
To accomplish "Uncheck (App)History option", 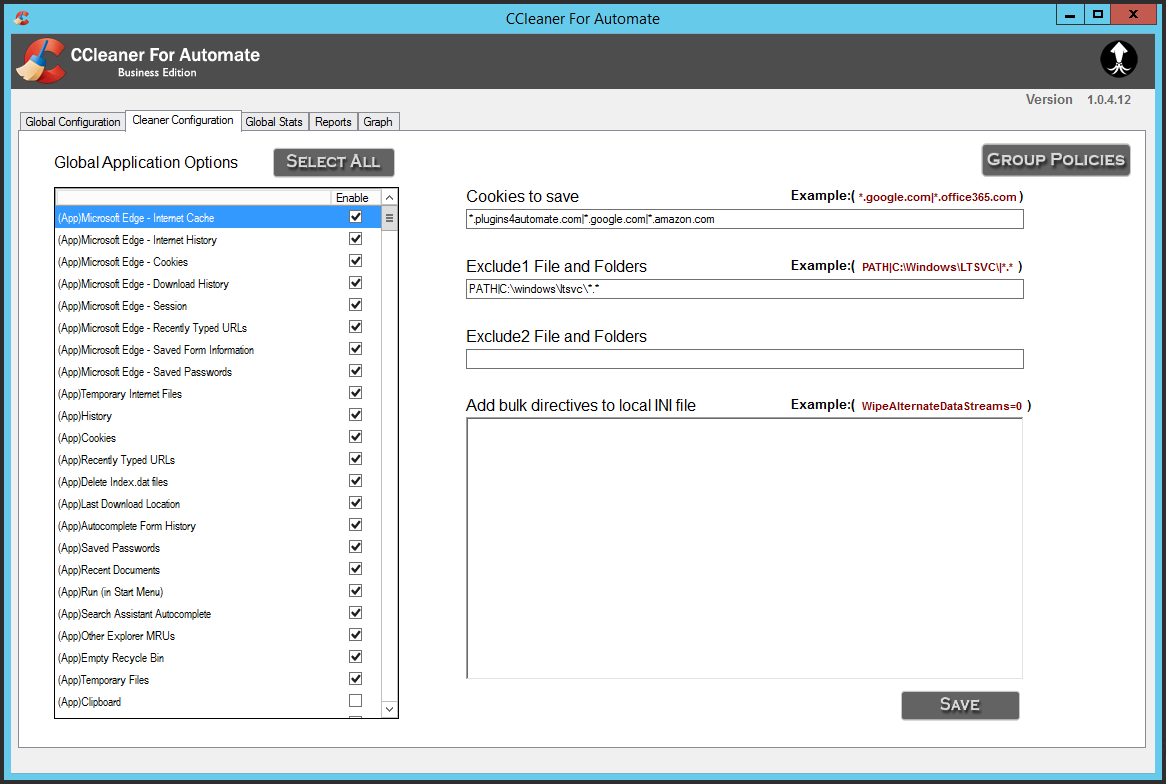I will point(355,414).
